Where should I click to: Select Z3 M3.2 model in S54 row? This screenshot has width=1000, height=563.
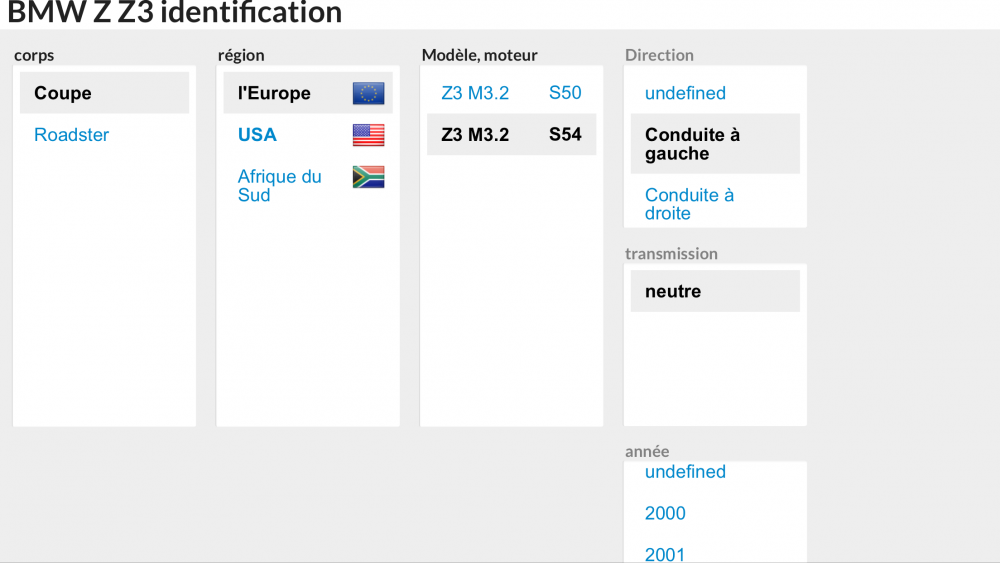(x=475, y=135)
